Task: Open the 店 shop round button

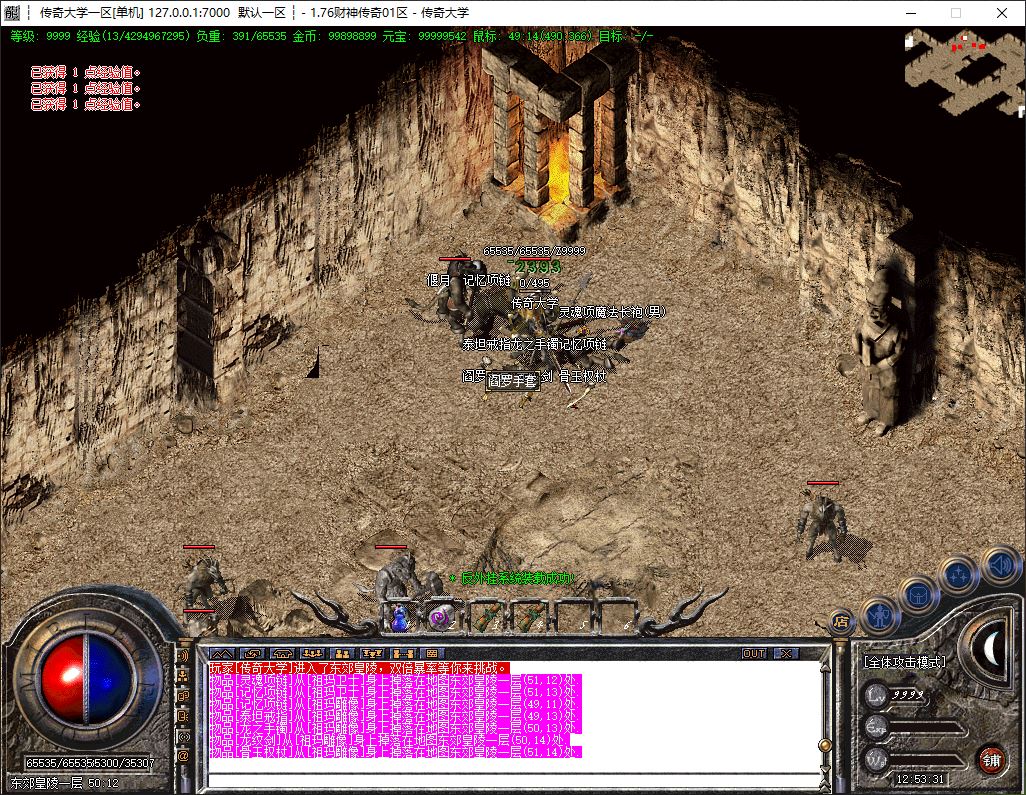Action: pyautogui.click(x=841, y=622)
